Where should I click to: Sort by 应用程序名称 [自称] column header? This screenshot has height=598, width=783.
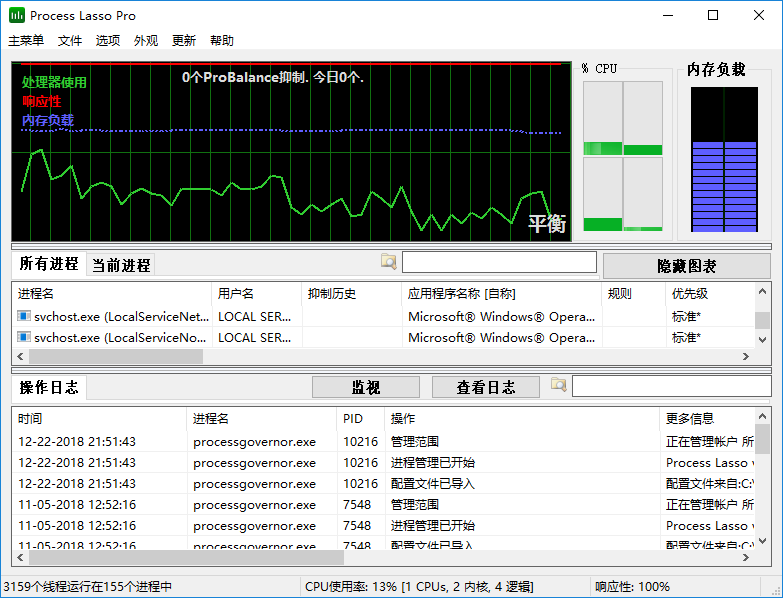(501, 294)
